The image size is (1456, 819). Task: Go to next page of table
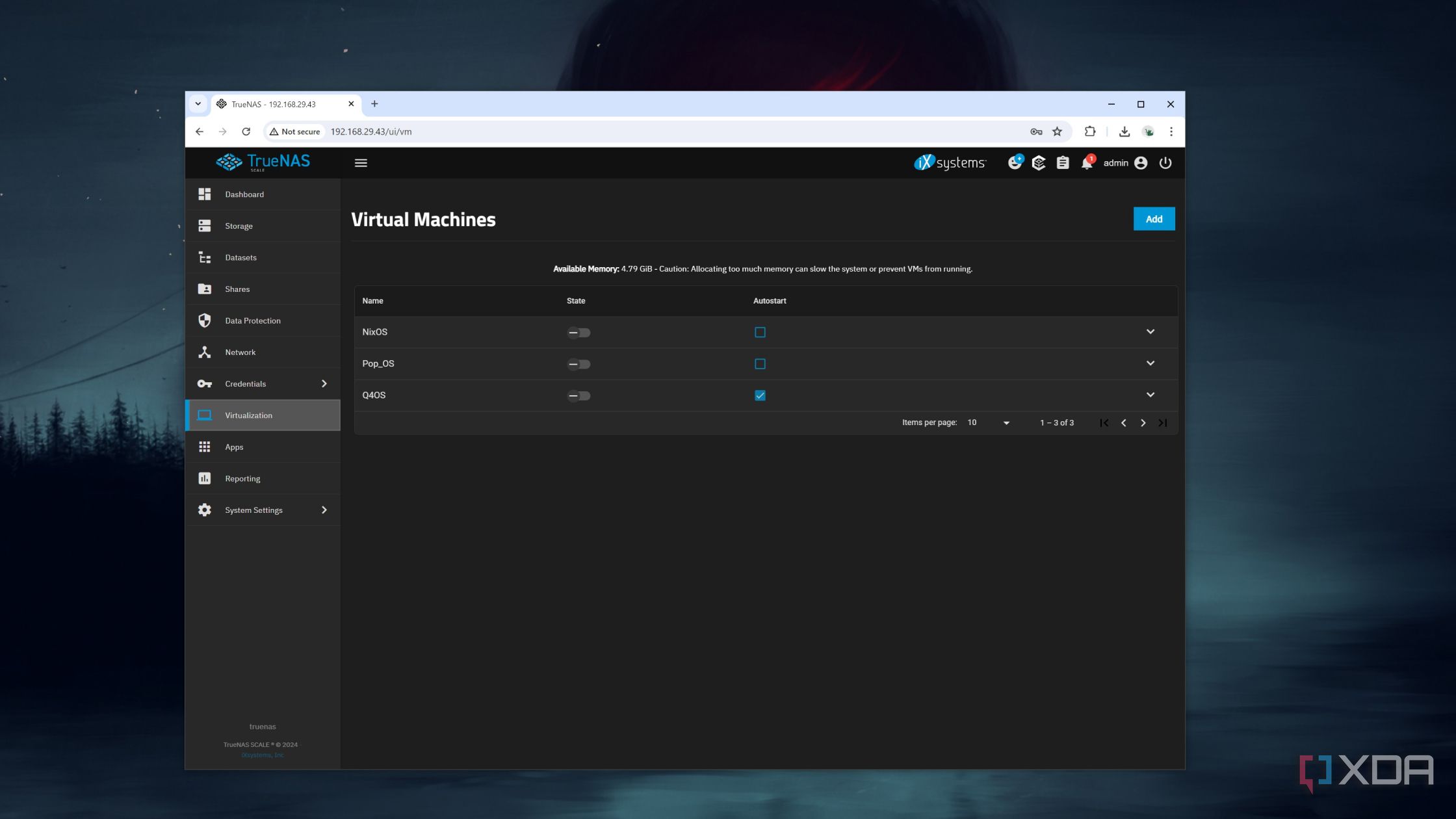[x=1143, y=422]
